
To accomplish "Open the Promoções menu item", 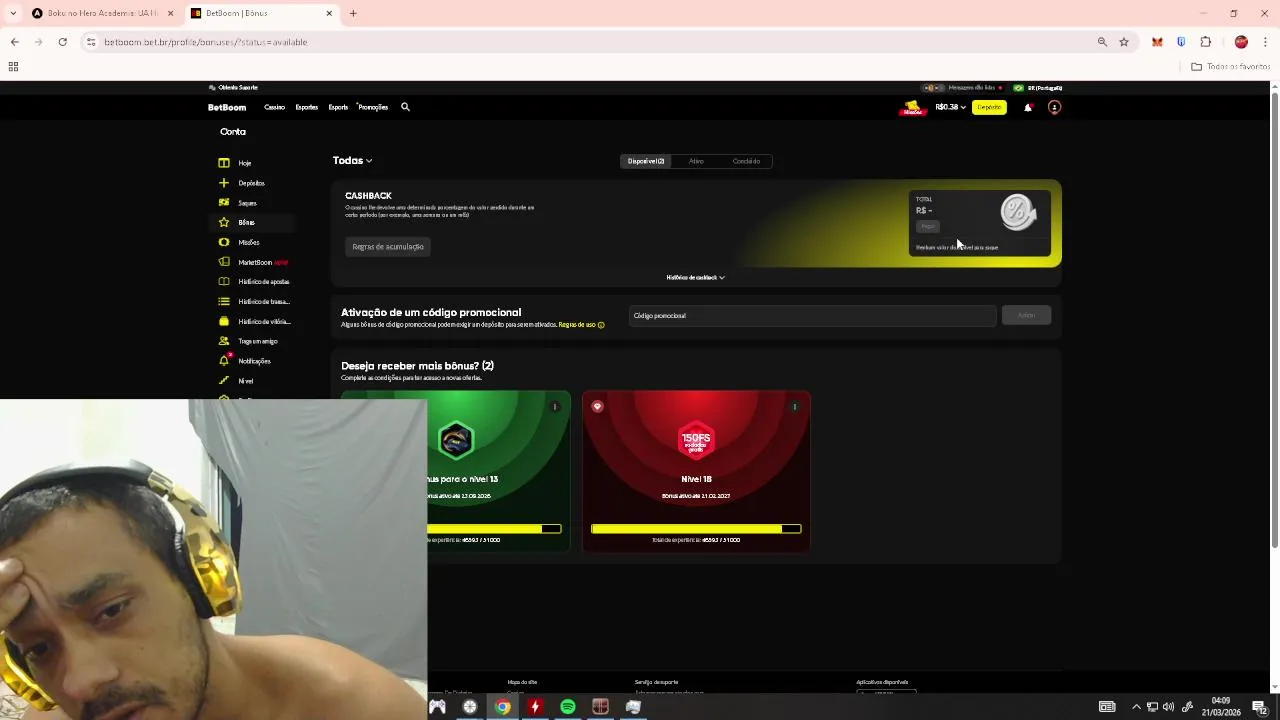I will pos(373,107).
